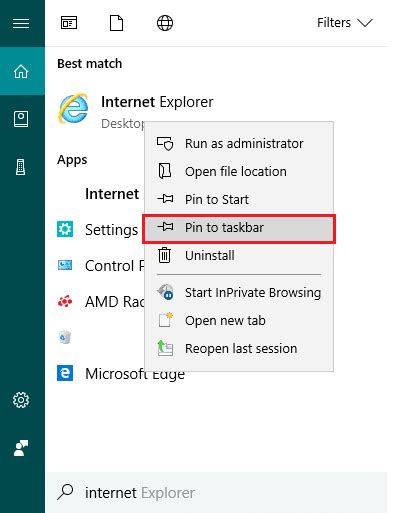Expand the Filters dropdown
This screenshot has width=394, height=513.
(x=345, y=23)
